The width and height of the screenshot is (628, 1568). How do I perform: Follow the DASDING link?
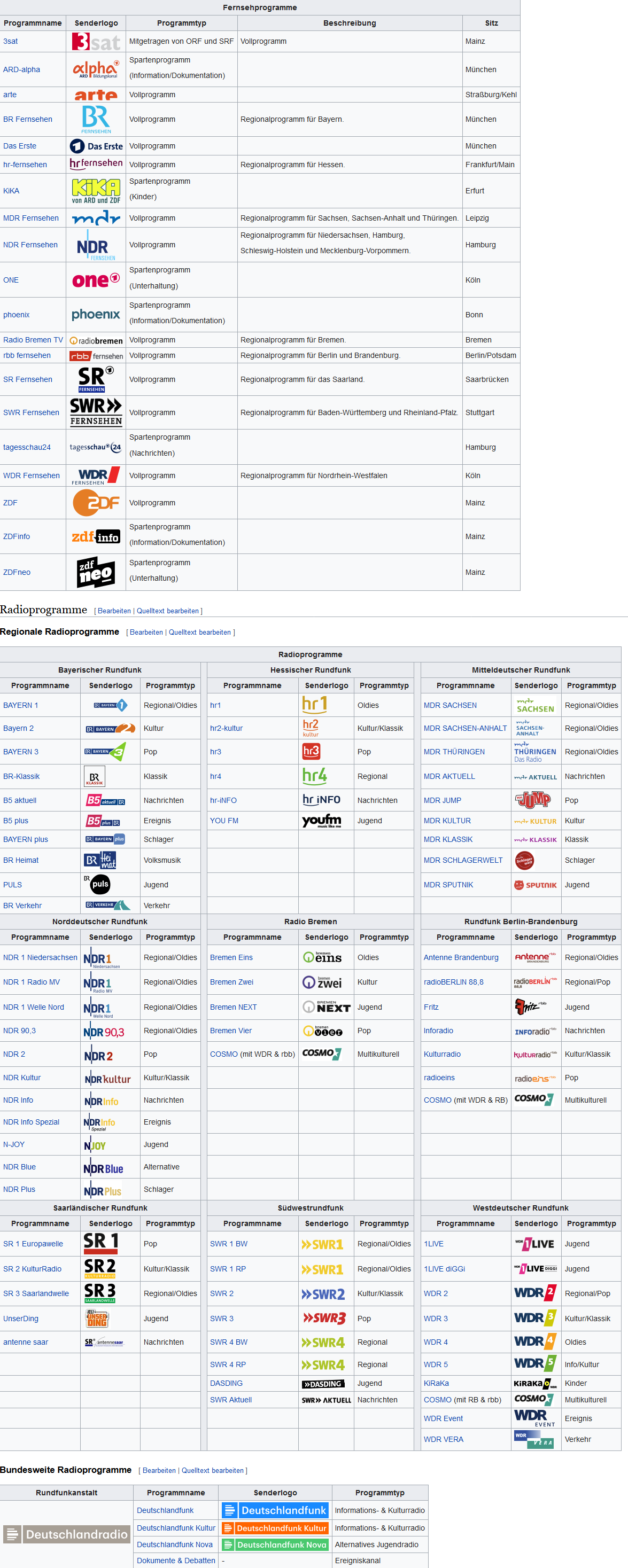[x=226, y=1384]
